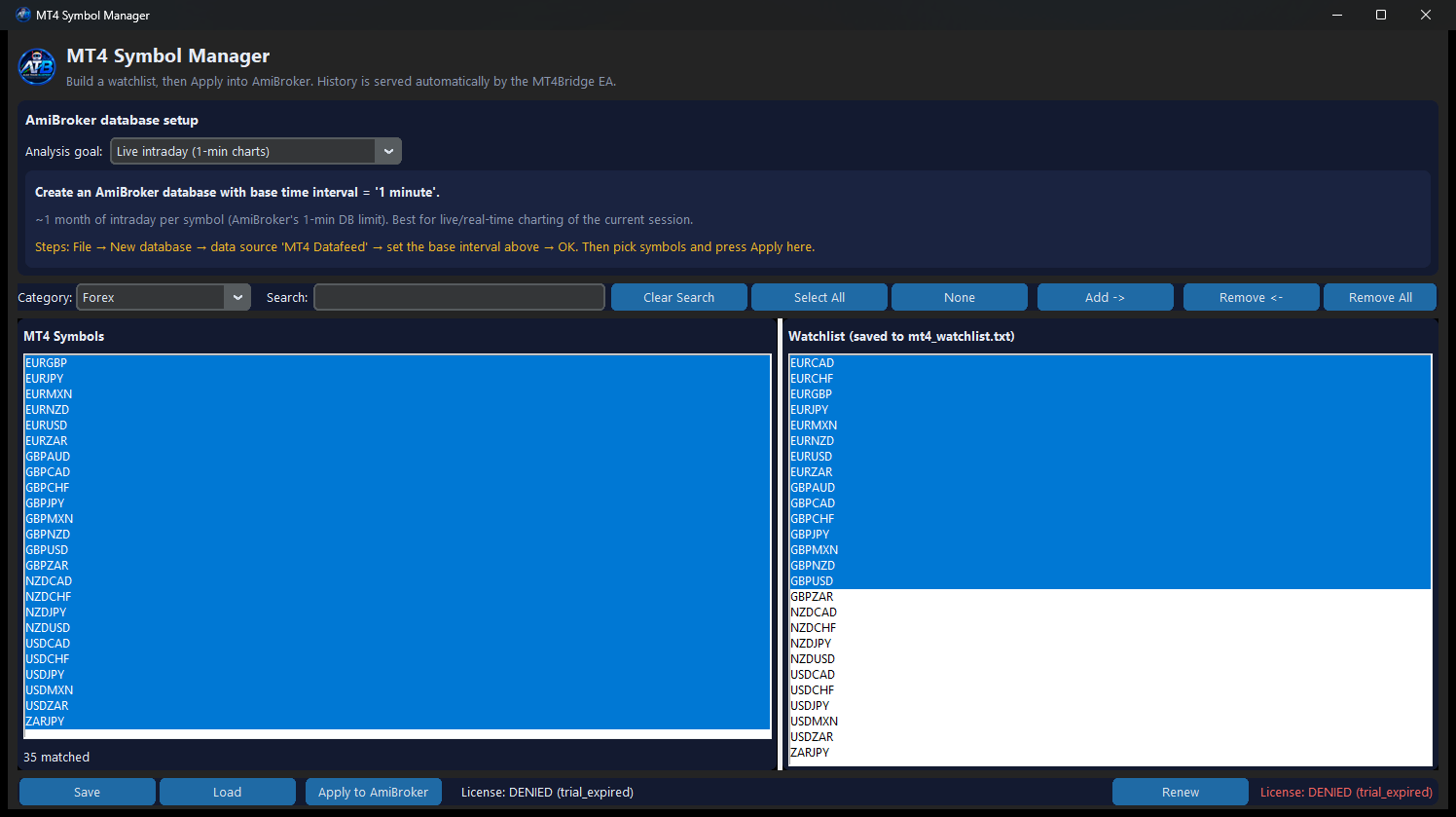Select EURJPY in MT4 Symbols list
This screenshot has height=817, width=1456.
pyautogui.click(x=397, y=379)
